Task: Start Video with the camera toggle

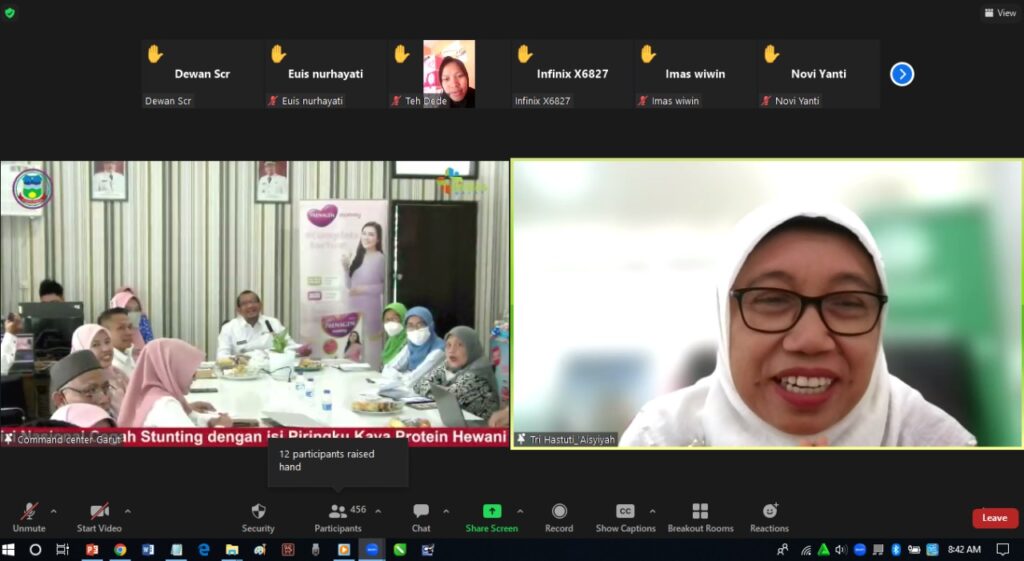Action: 99,516
